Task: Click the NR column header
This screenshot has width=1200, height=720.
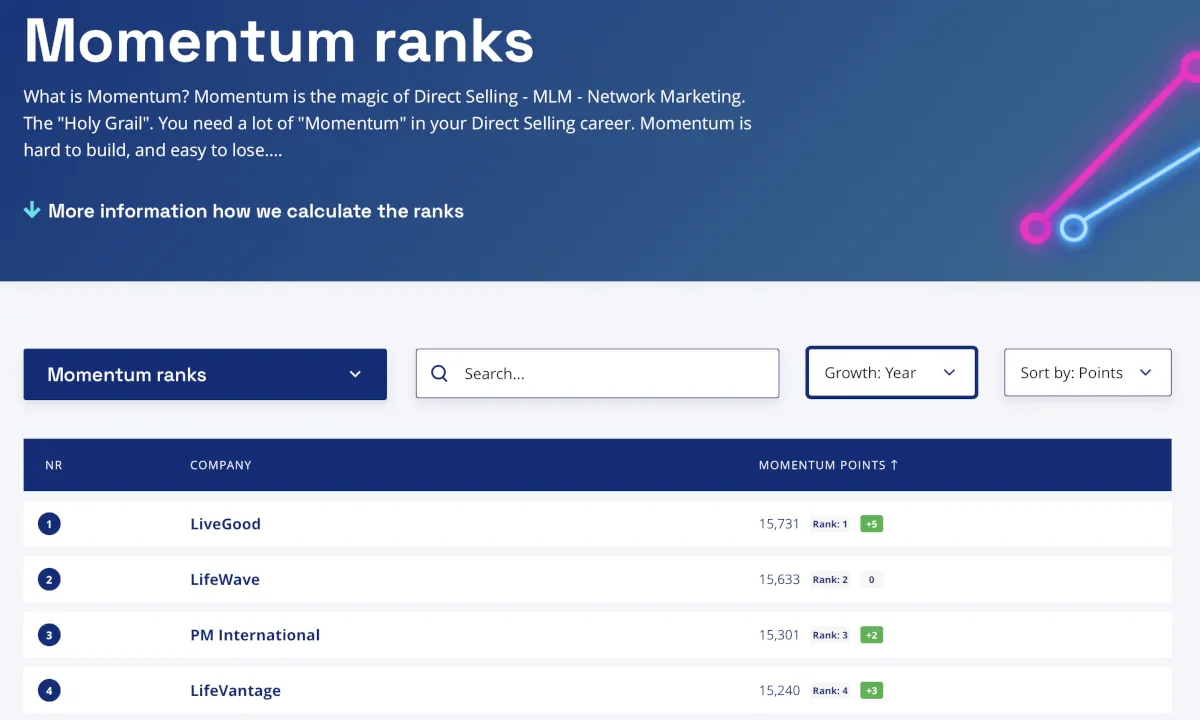Action: [54, 465]
